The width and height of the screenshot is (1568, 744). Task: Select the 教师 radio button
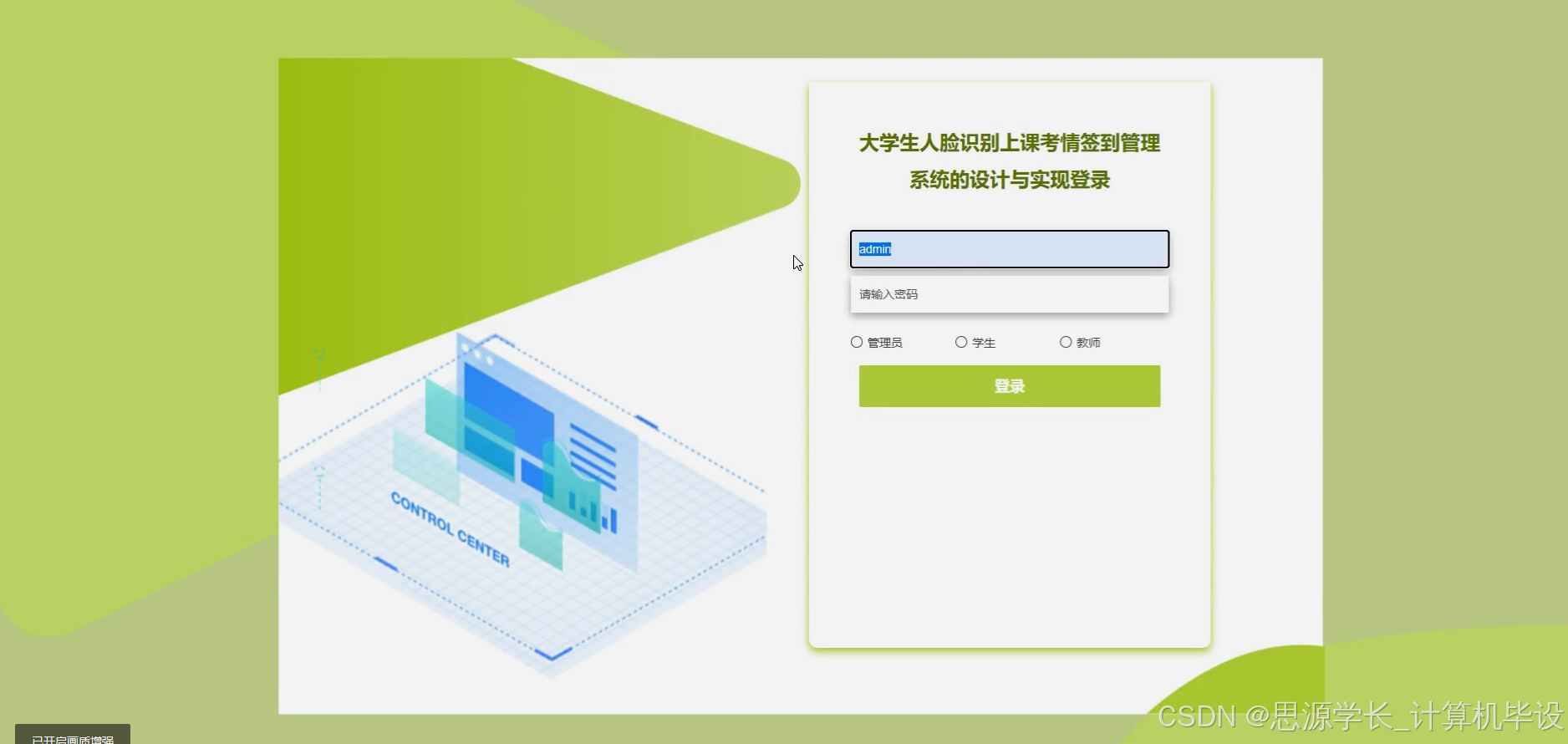click(1066, 342)
